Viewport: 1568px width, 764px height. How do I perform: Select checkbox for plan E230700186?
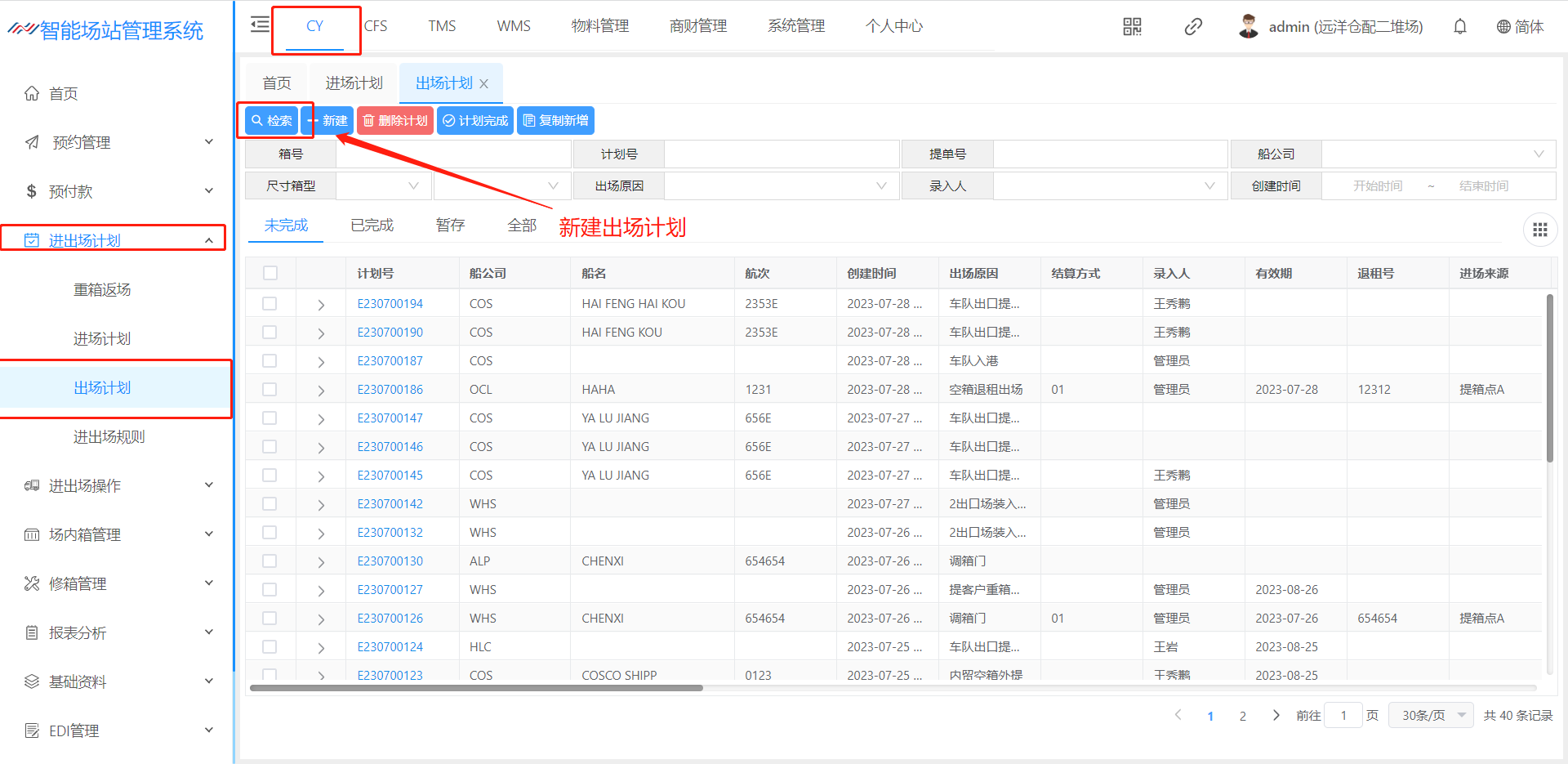click(x=269, y=390)
